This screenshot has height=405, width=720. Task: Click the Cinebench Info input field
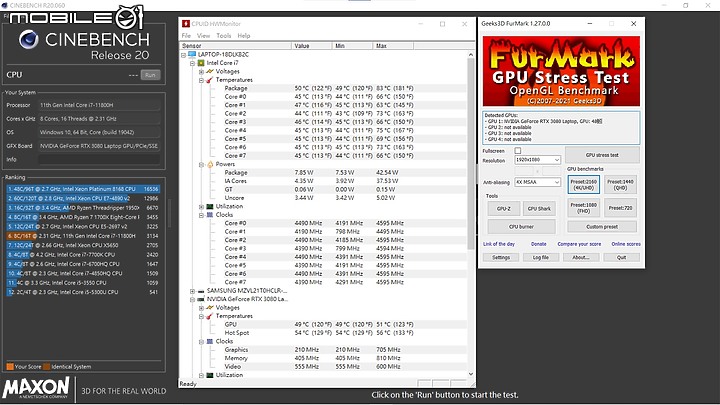click(99, 159)
